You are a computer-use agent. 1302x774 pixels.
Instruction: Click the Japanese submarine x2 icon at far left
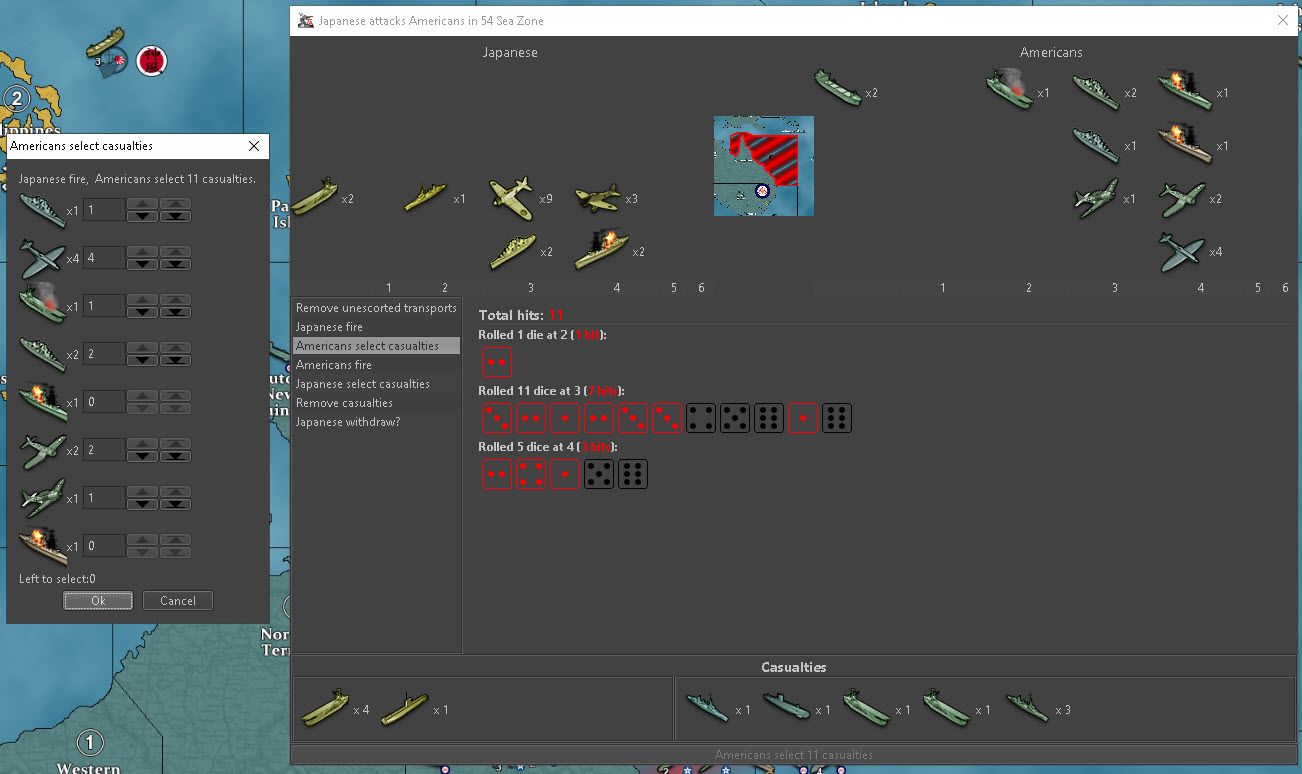(314, 198)
